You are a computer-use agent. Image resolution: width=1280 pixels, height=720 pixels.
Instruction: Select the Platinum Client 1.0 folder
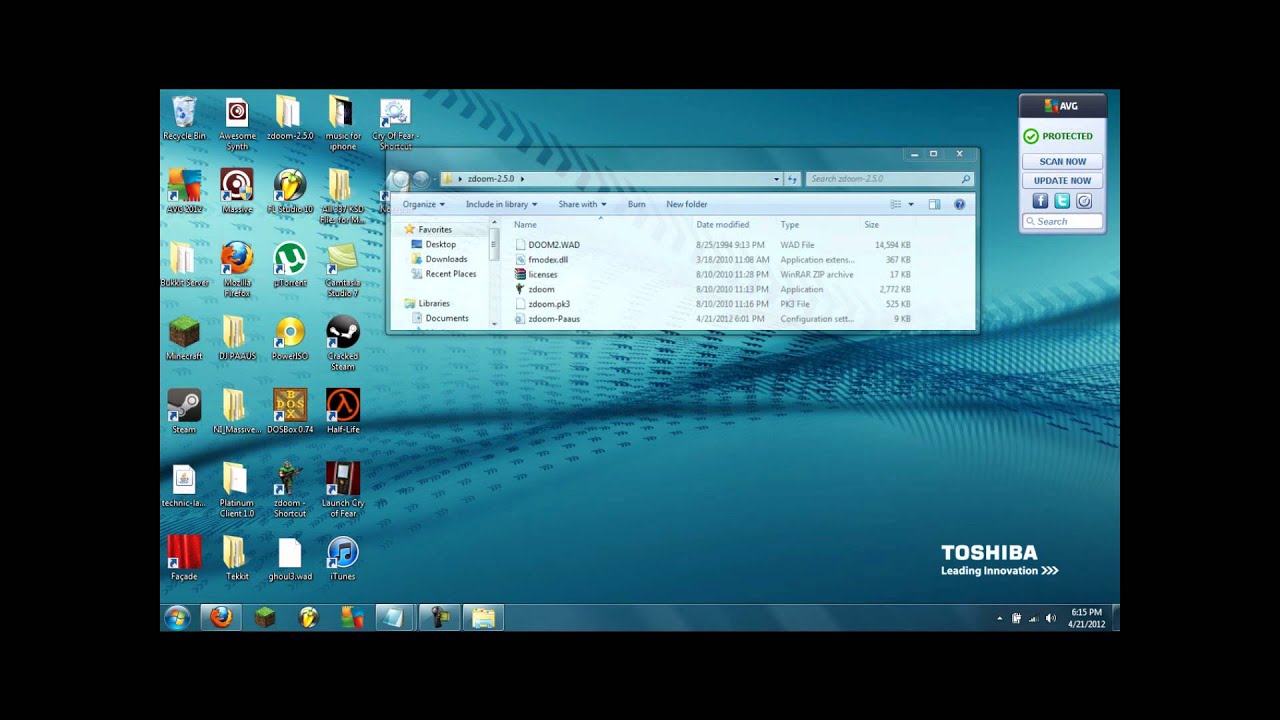237,490
